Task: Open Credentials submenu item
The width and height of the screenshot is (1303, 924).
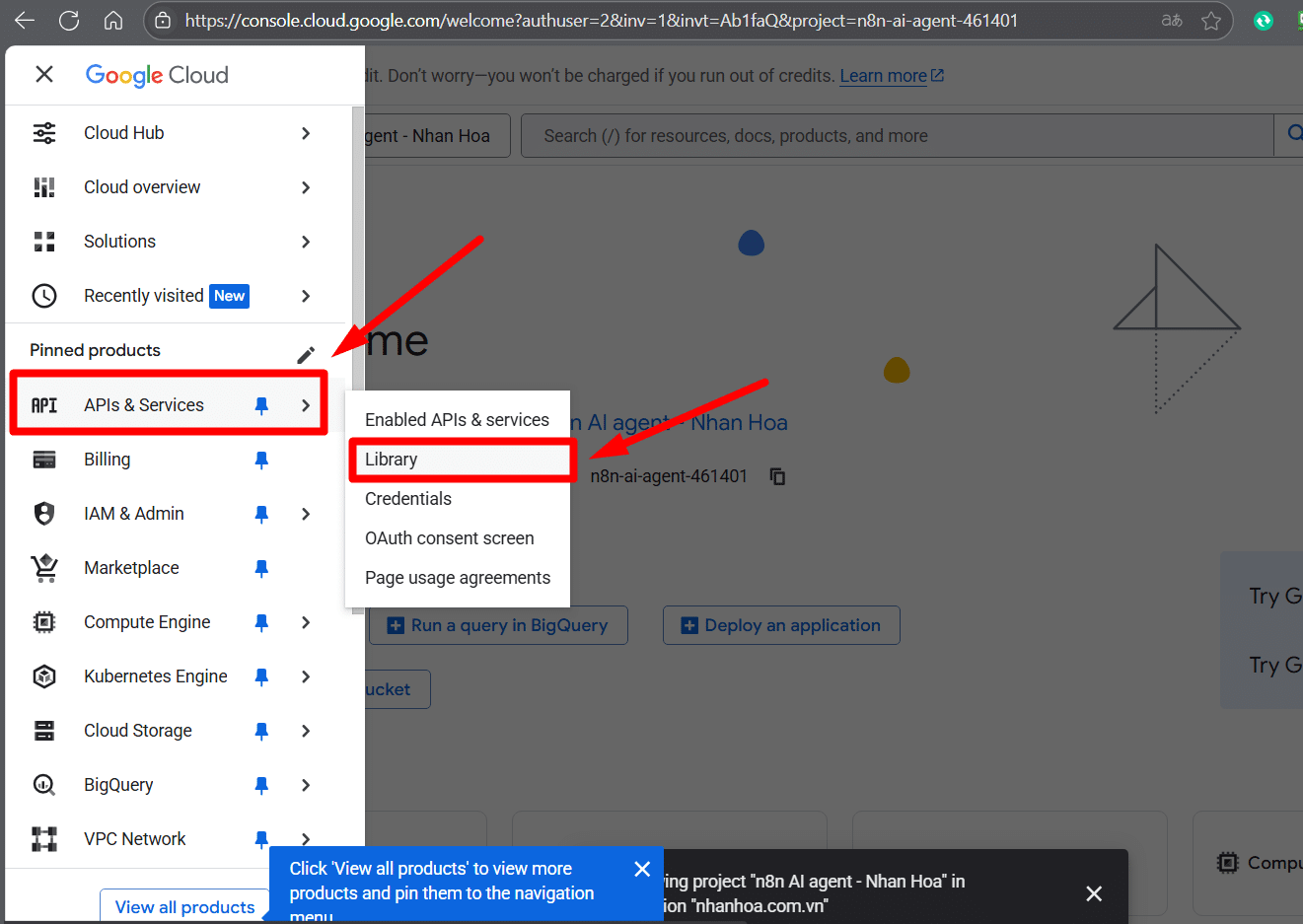Action: (457, 499)
